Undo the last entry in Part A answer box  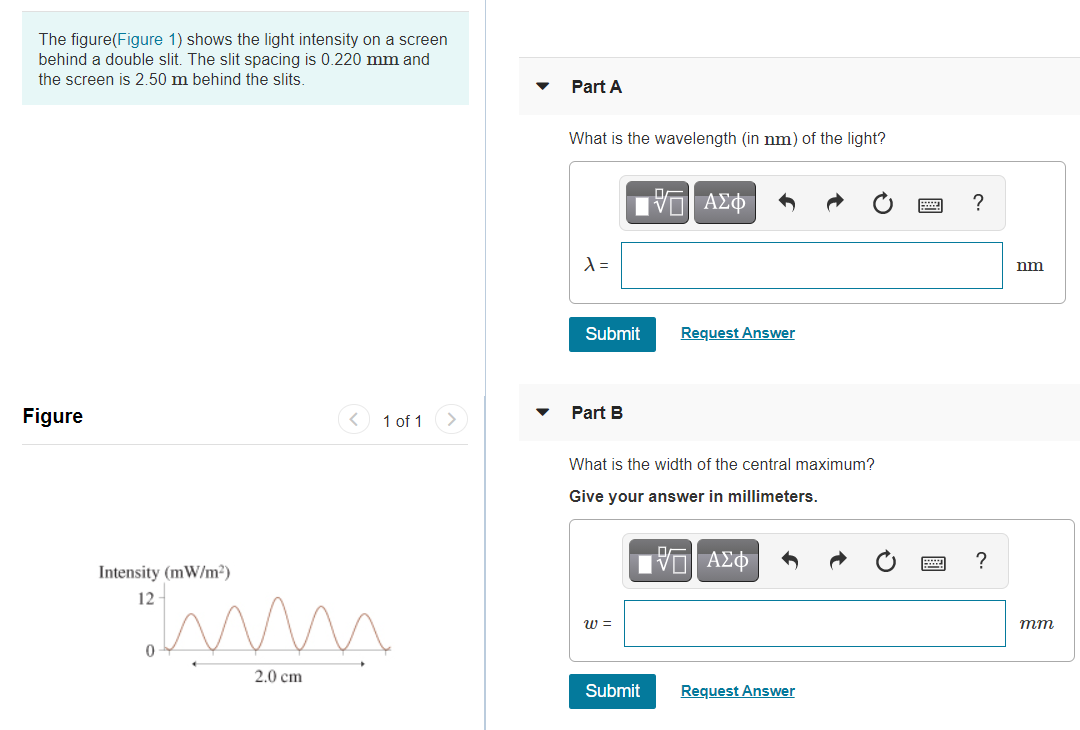click(x=787, y=202)
